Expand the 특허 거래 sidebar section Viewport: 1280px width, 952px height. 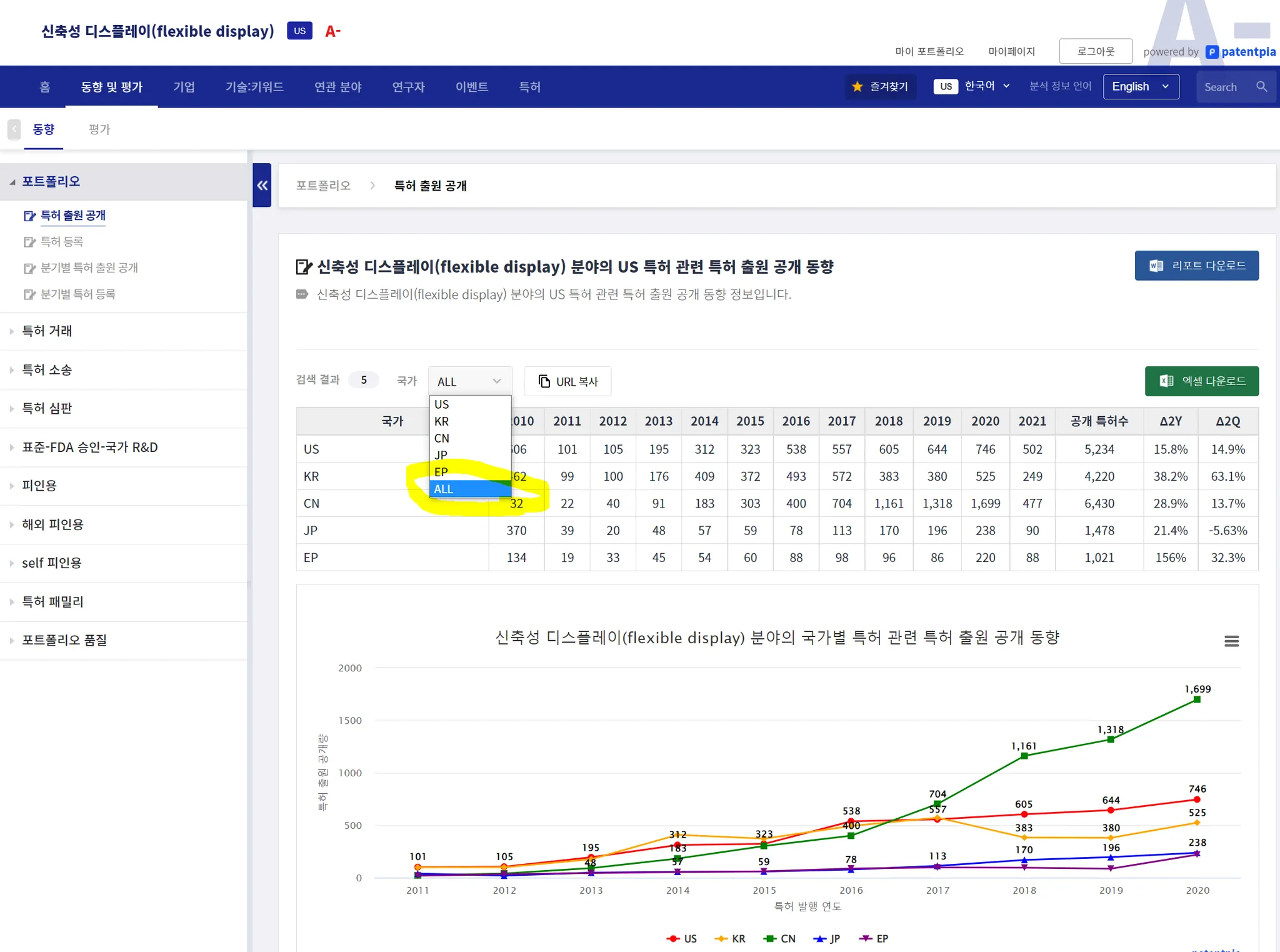47,331
